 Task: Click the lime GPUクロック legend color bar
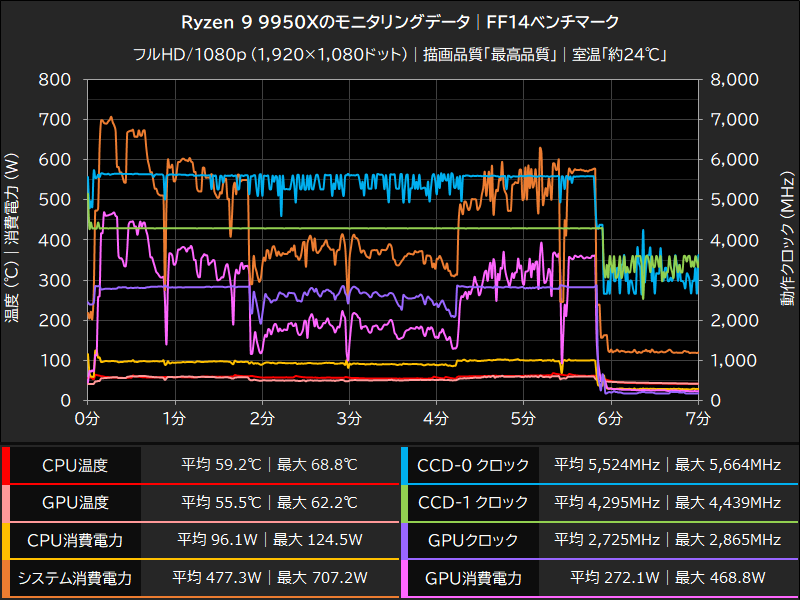tap(406, 537)
